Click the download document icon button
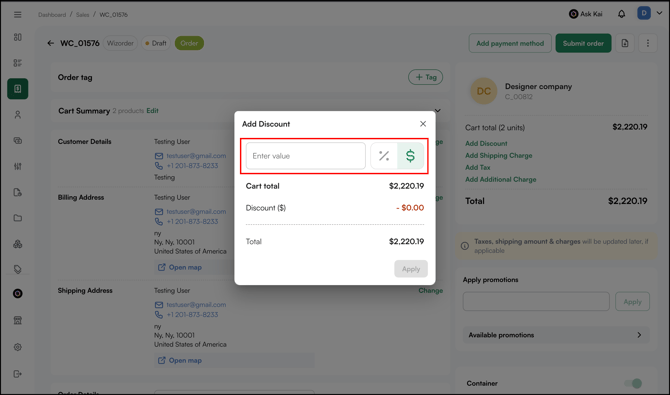 (x=625, y=43)
